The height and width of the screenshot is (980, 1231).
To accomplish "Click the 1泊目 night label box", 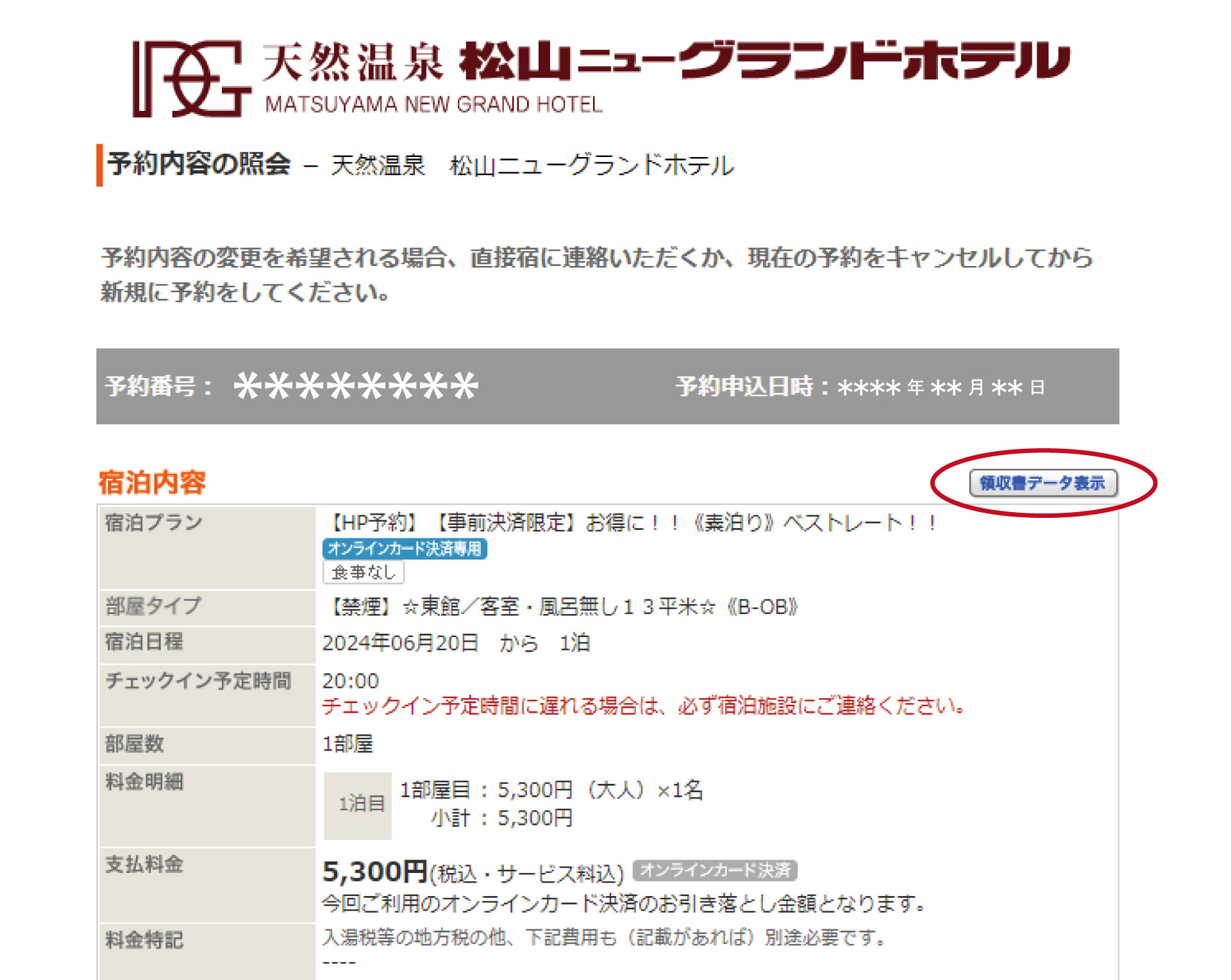I will [358, 804].
